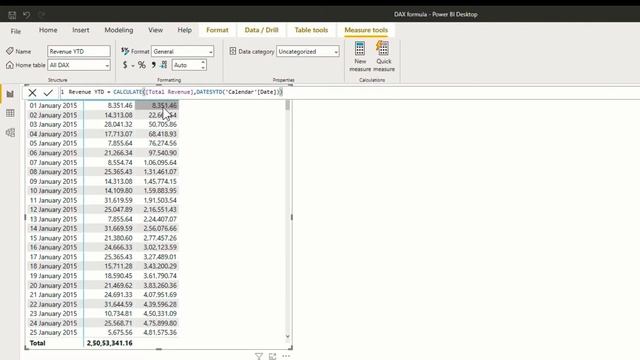Click the visual filter funnel icon

click(259, 356)
